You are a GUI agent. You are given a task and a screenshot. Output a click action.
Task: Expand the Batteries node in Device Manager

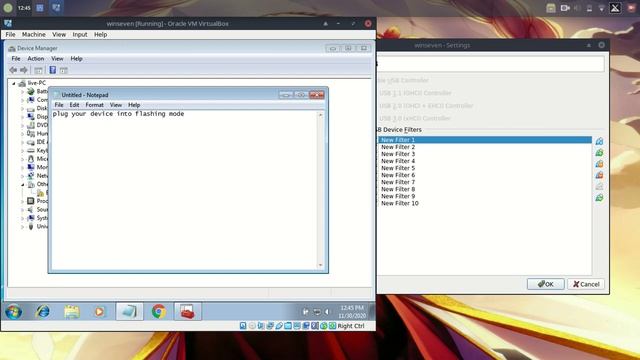click(22, 92)
